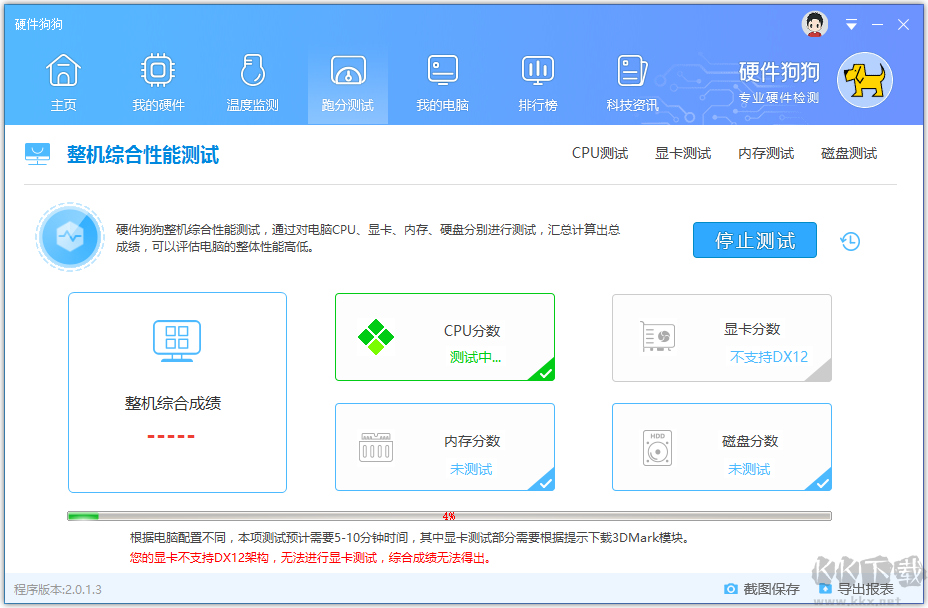This screenshot has width=928, height=608.
Task: Open the 我的电脑 computer icon
Action: coord(442,70)
